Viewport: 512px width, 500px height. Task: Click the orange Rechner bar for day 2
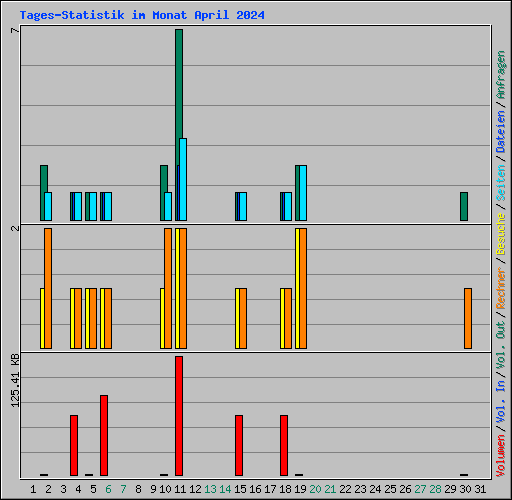[48, 288]
